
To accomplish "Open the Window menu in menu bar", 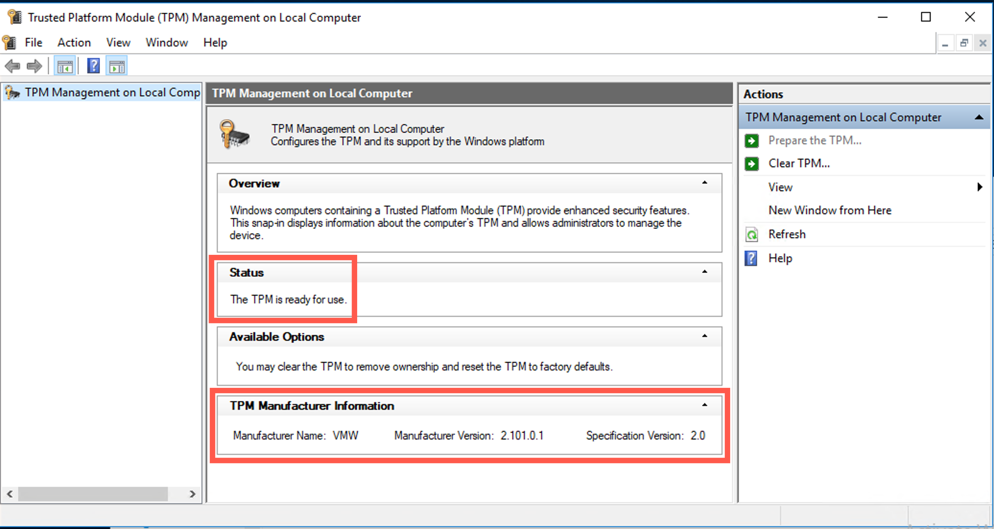I will coord(166,43).
